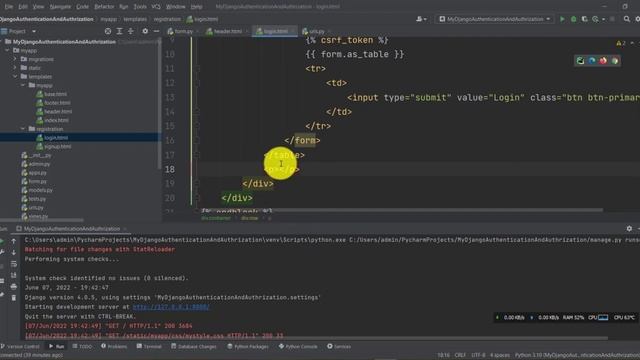Screen dimensions: 640x360
Task: Open Problems tool window
Action: click(114, 347)
